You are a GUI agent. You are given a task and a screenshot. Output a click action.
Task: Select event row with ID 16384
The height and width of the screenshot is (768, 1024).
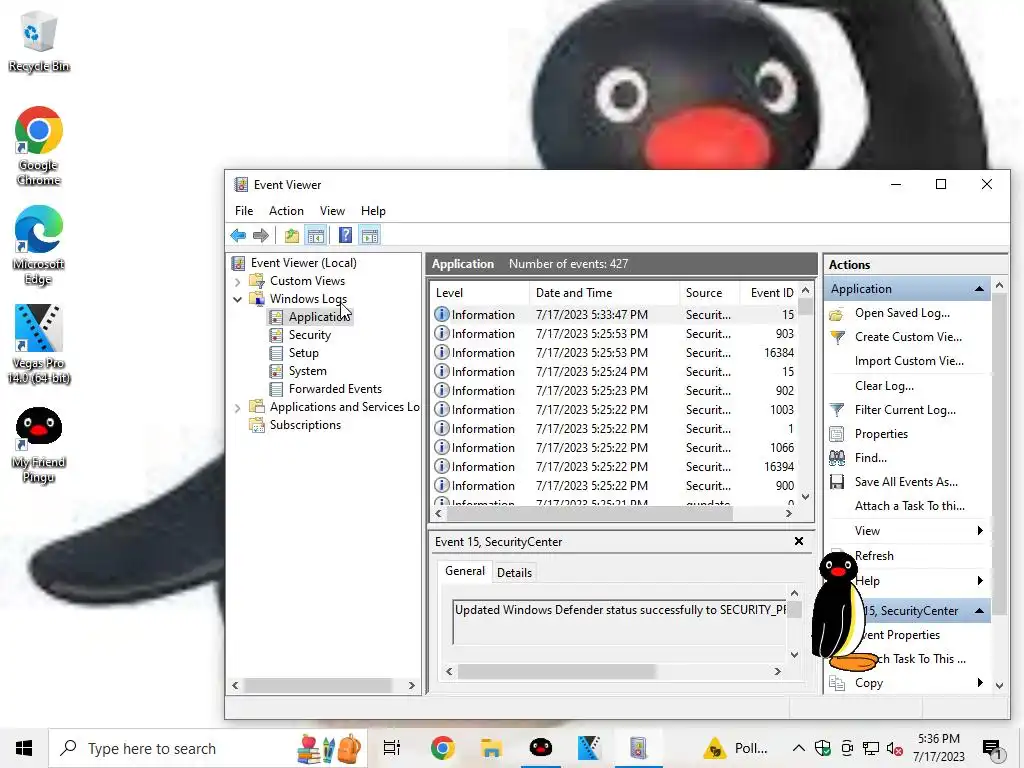(x=614, y=353)
